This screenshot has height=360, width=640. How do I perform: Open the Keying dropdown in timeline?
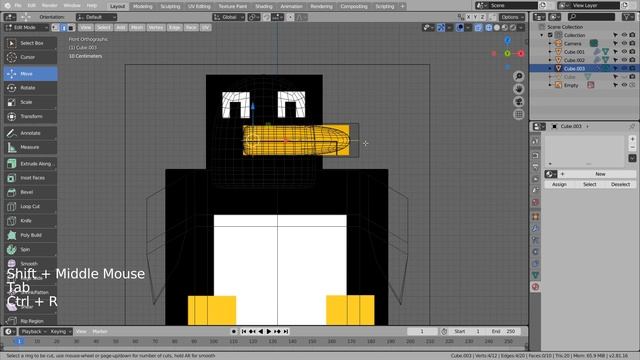pos(61,331)
